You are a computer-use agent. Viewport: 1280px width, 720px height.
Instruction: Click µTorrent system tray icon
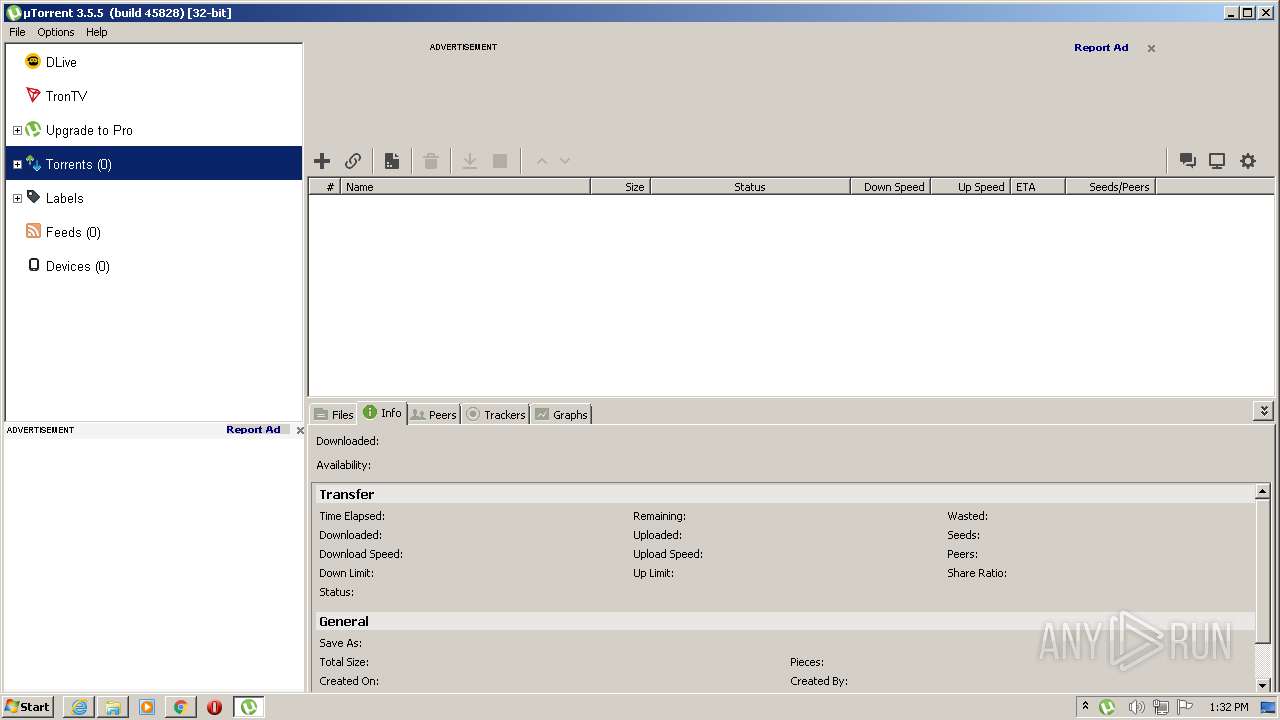pyautogui.click(x=1107, y=707)
